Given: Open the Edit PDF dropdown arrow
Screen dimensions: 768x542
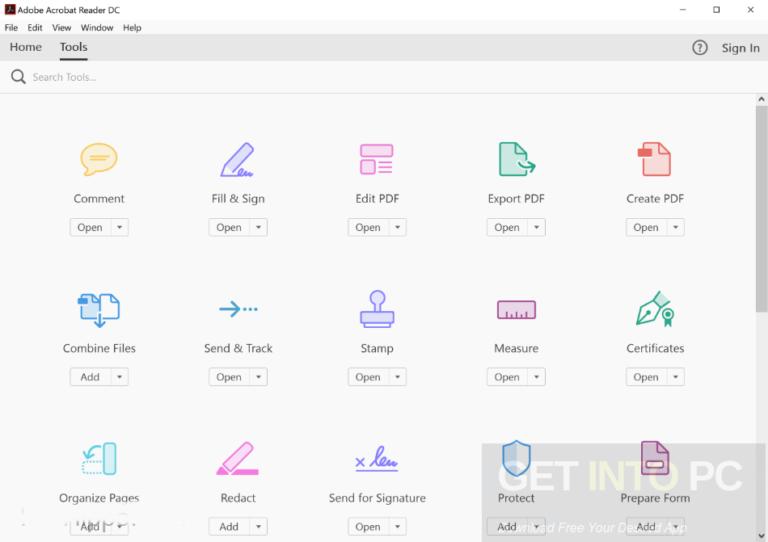Looking at the screenshot, I should click(x=398, y=227).
